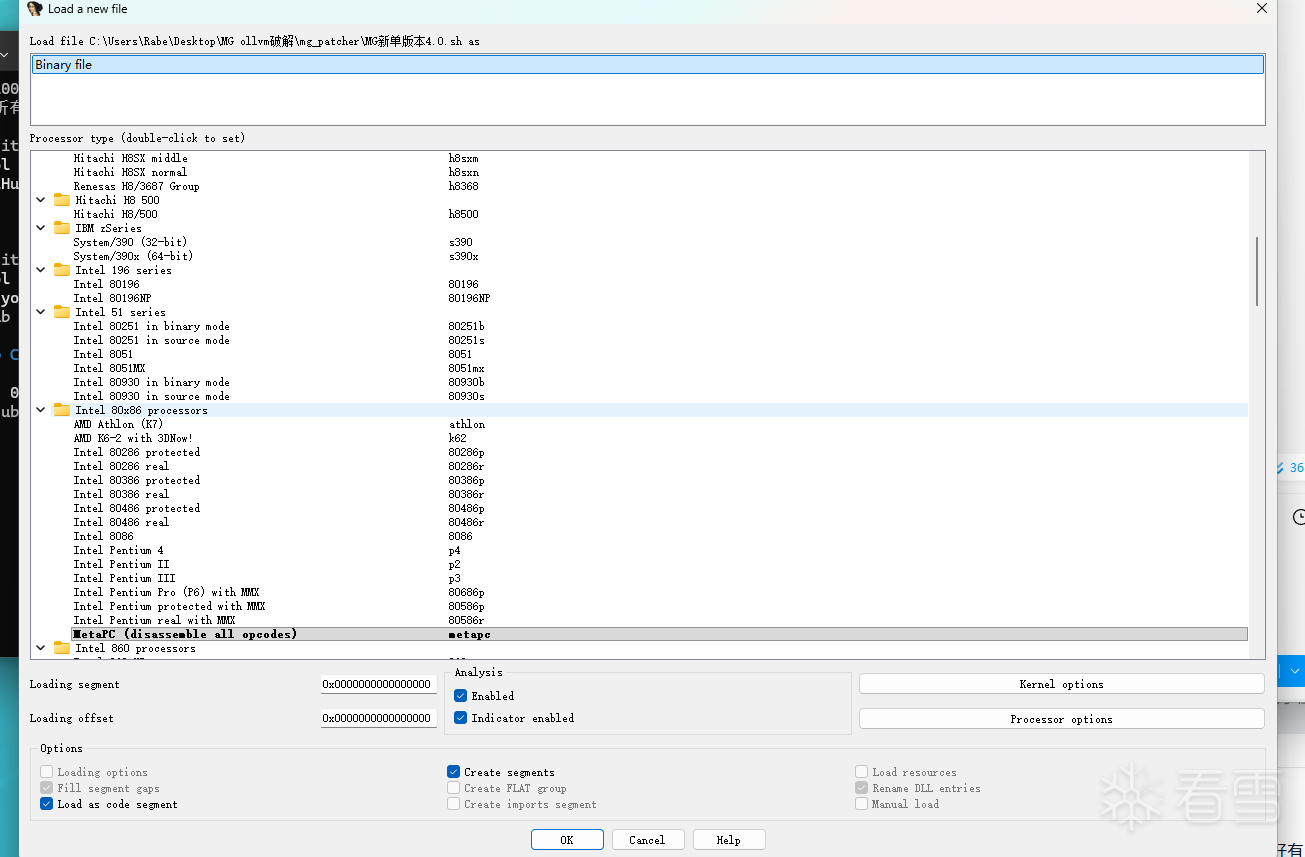Open Processor options
Viewport: 1305px width, 857px height.
1061,719
